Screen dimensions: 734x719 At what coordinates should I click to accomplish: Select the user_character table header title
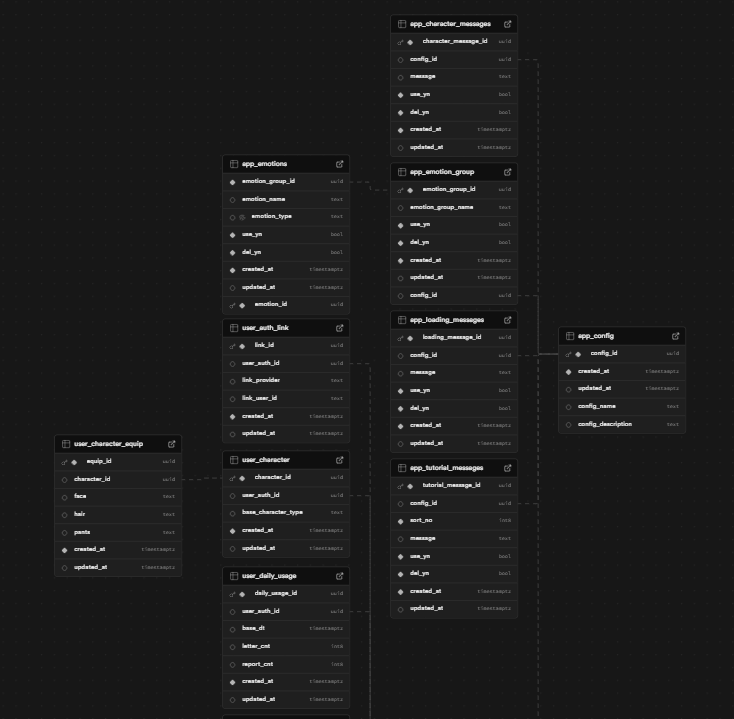pyautogui.click(x=266, y=460)
